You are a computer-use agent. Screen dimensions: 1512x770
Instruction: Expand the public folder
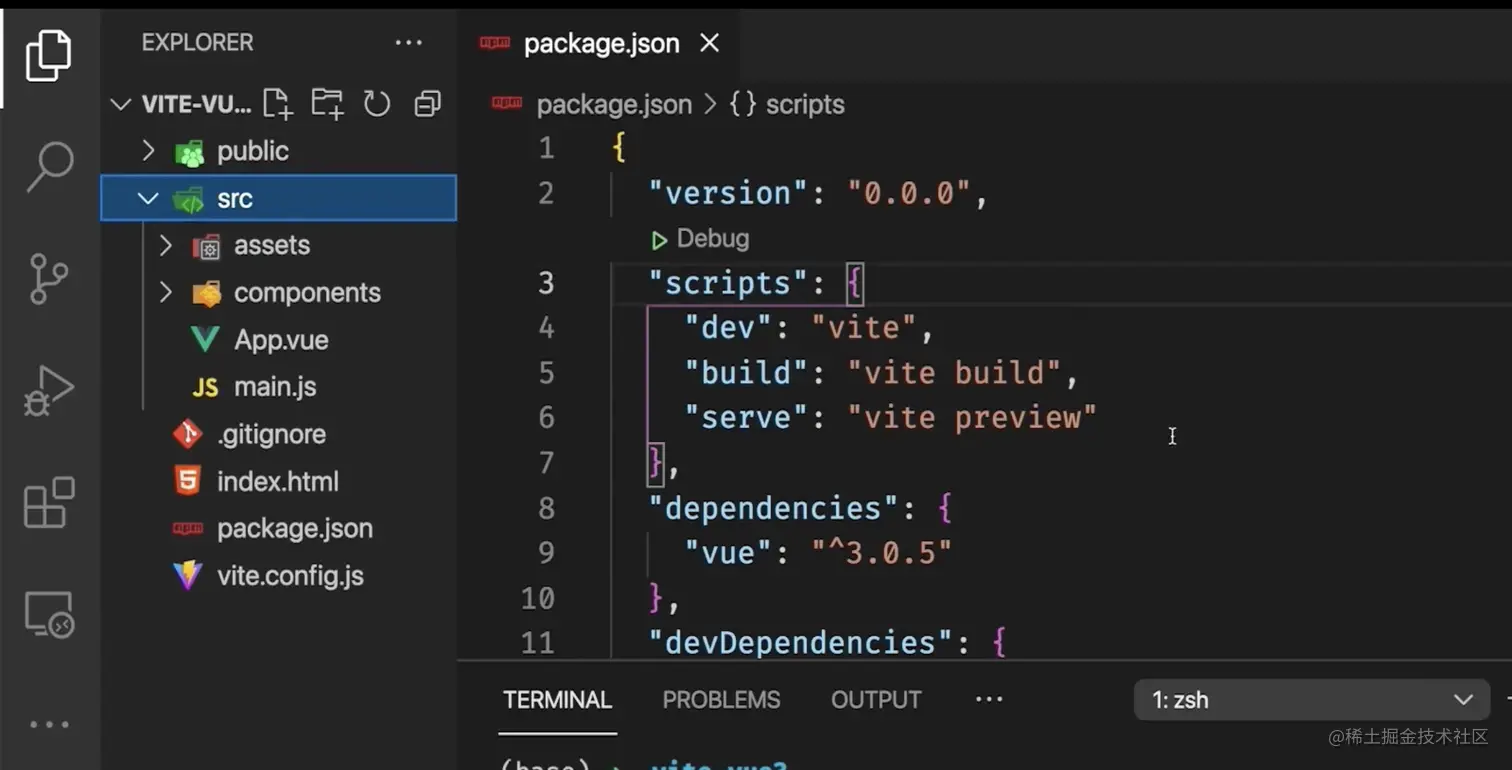tap(148, 151)
